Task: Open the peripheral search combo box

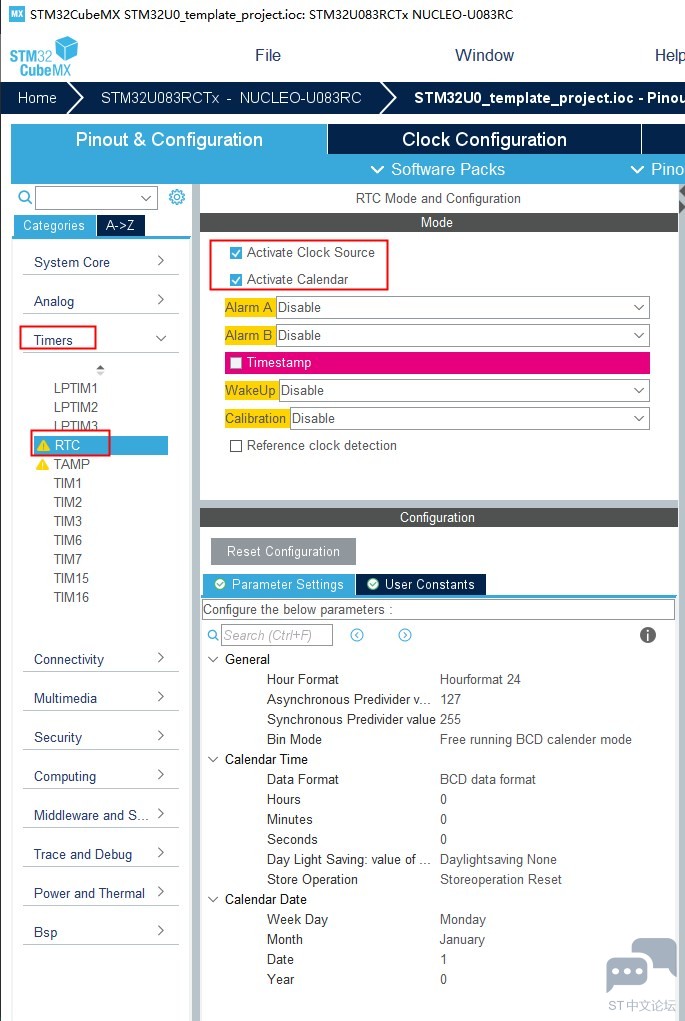Action: click(x=96, y=197)
